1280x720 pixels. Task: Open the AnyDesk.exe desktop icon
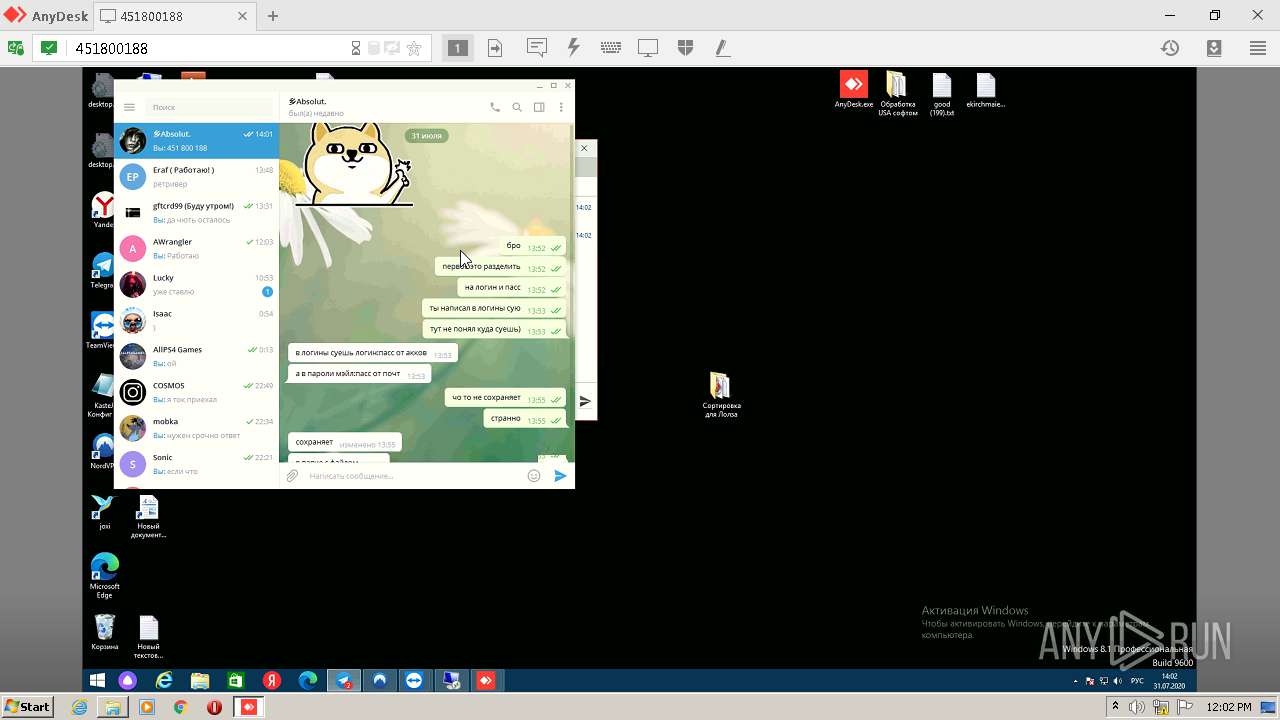pyautogui.click(x=853, y=91)
